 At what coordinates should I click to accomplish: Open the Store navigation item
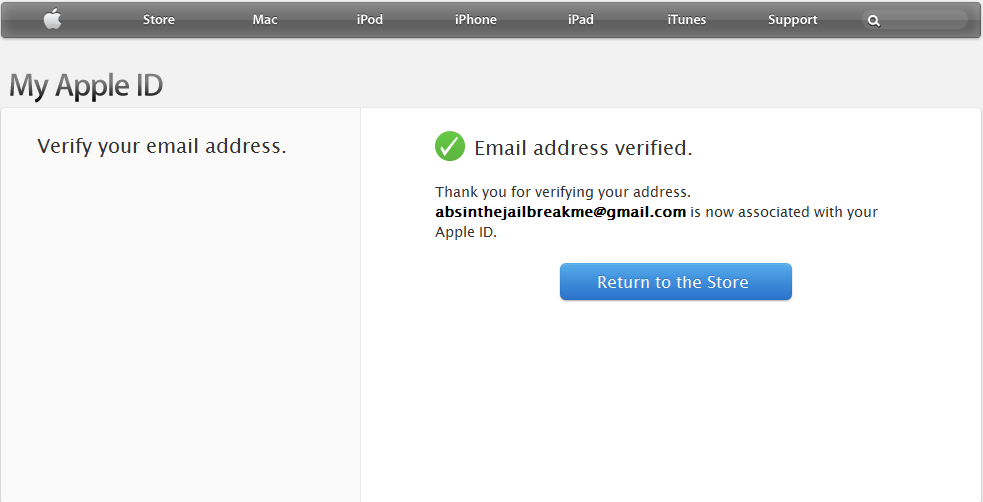pos(159,19)
